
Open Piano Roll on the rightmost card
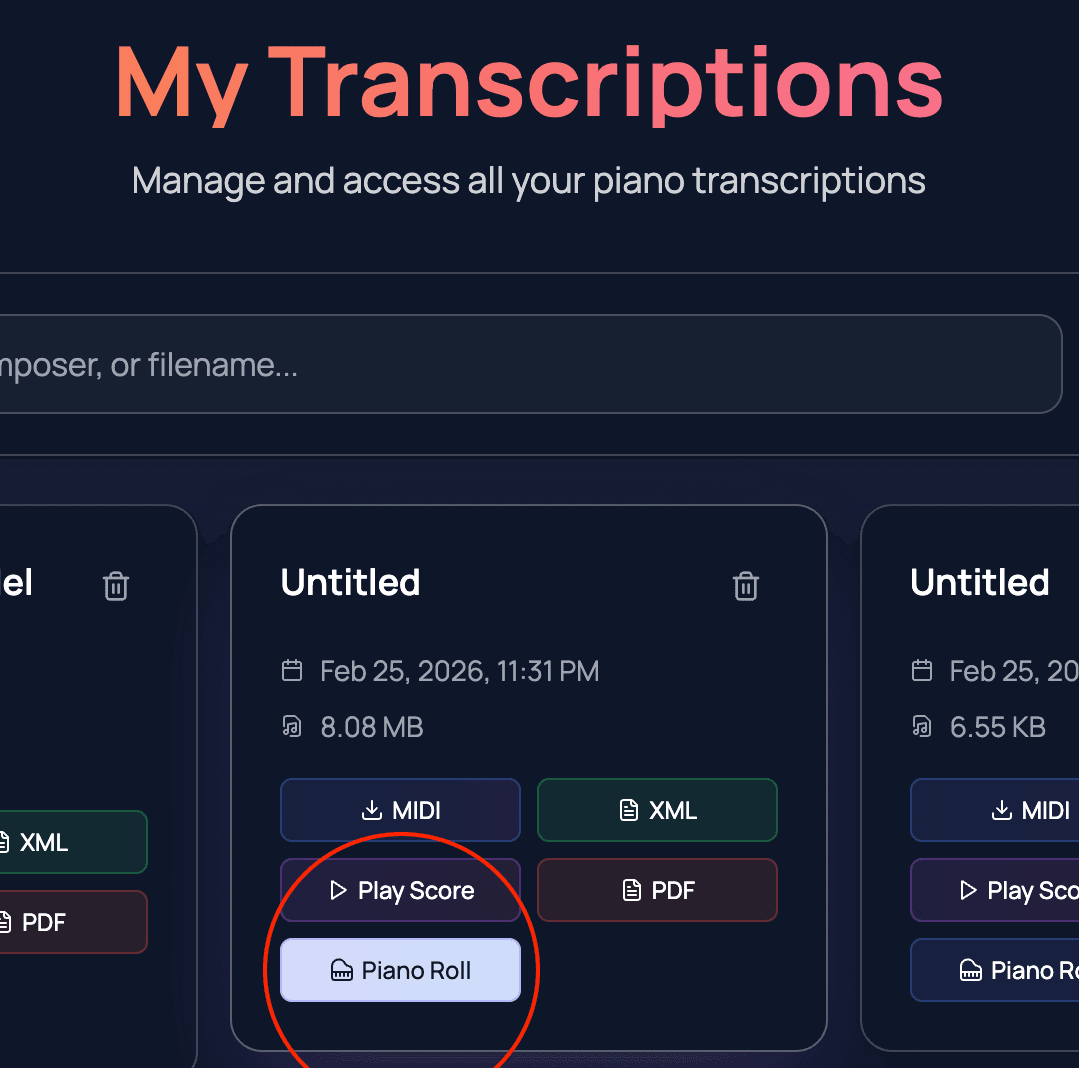coord(1010,970)
